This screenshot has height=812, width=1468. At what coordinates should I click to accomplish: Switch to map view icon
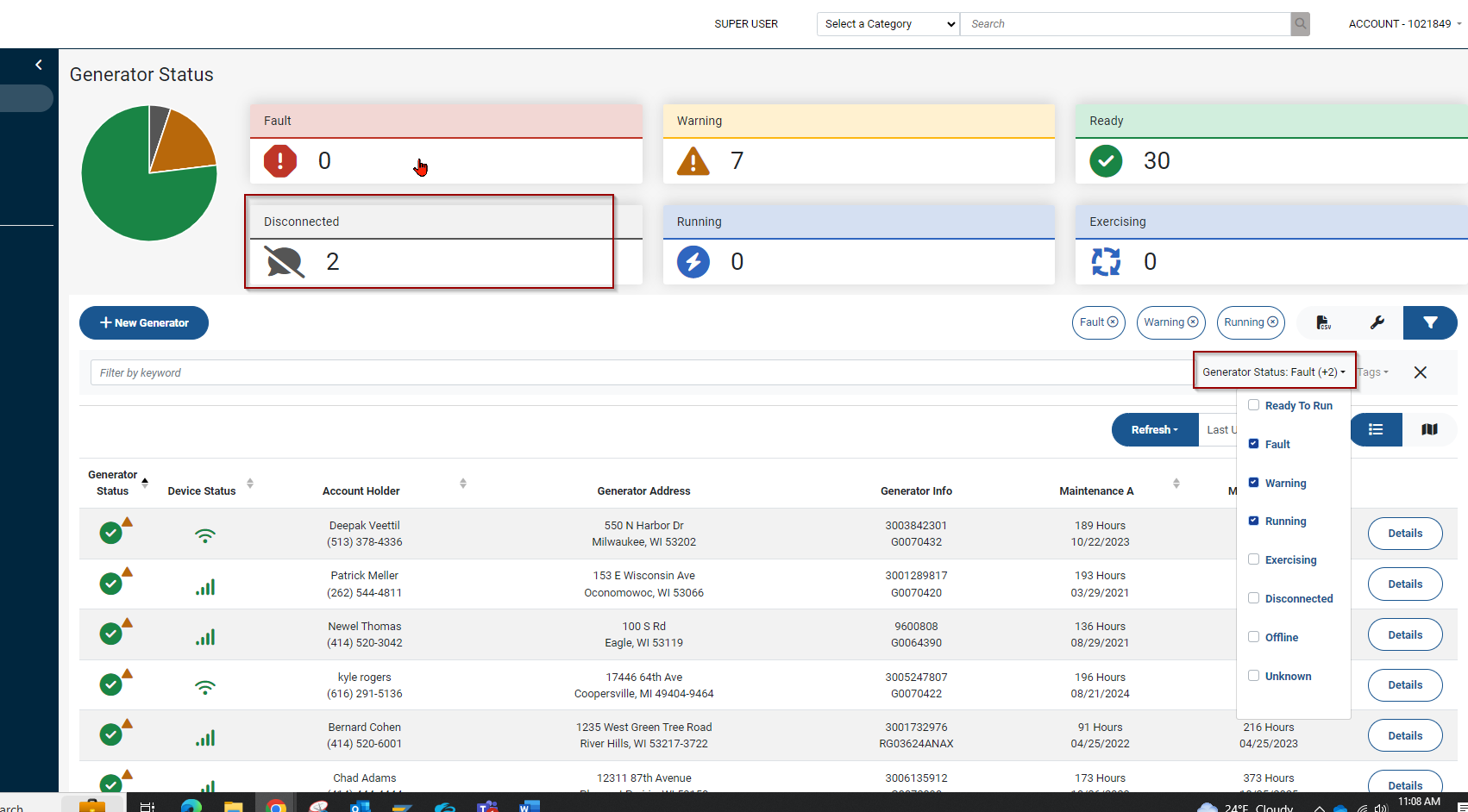(x=1429, y=429)
